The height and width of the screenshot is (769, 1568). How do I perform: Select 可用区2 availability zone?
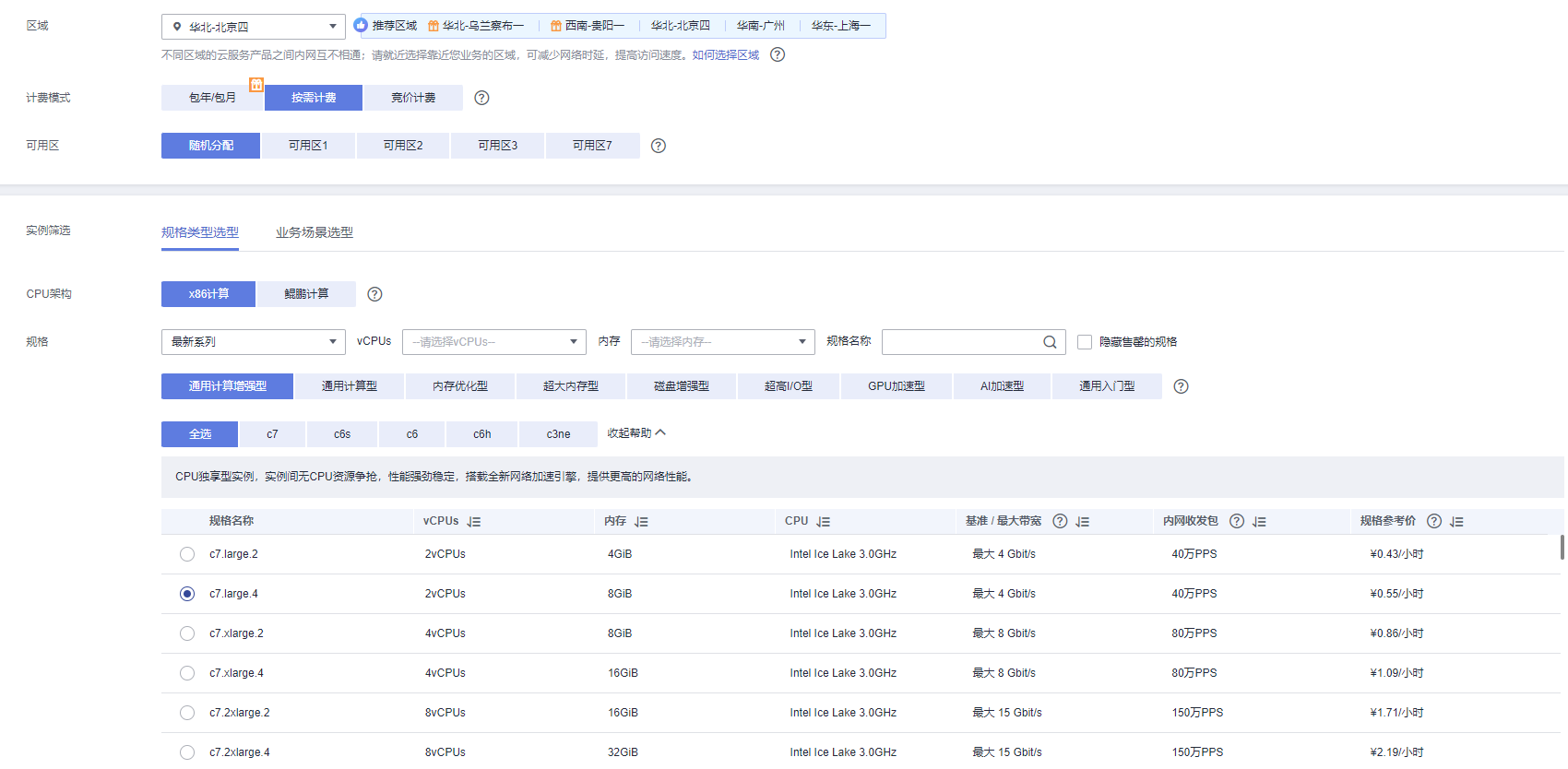coord(403,146)
